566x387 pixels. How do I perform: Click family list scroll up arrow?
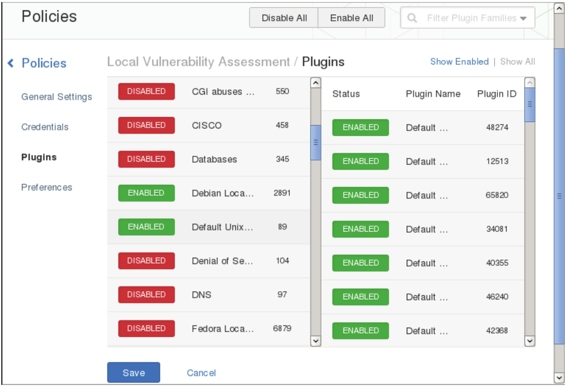(315, 83)
